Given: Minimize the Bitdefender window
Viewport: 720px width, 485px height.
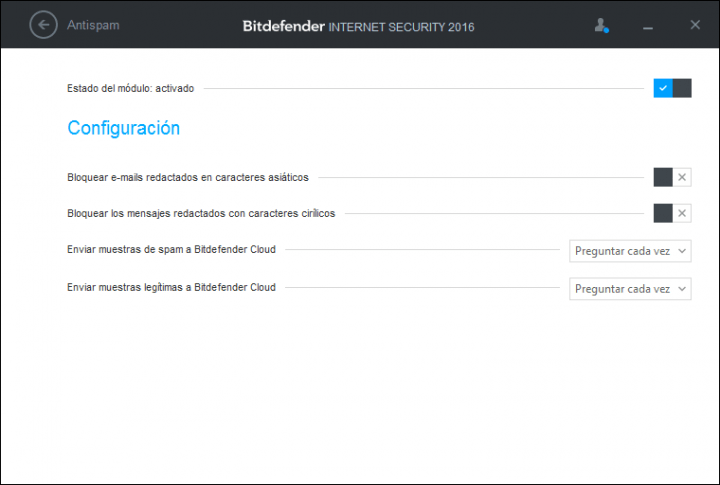Looking at the screenshot, I should 648,28.
